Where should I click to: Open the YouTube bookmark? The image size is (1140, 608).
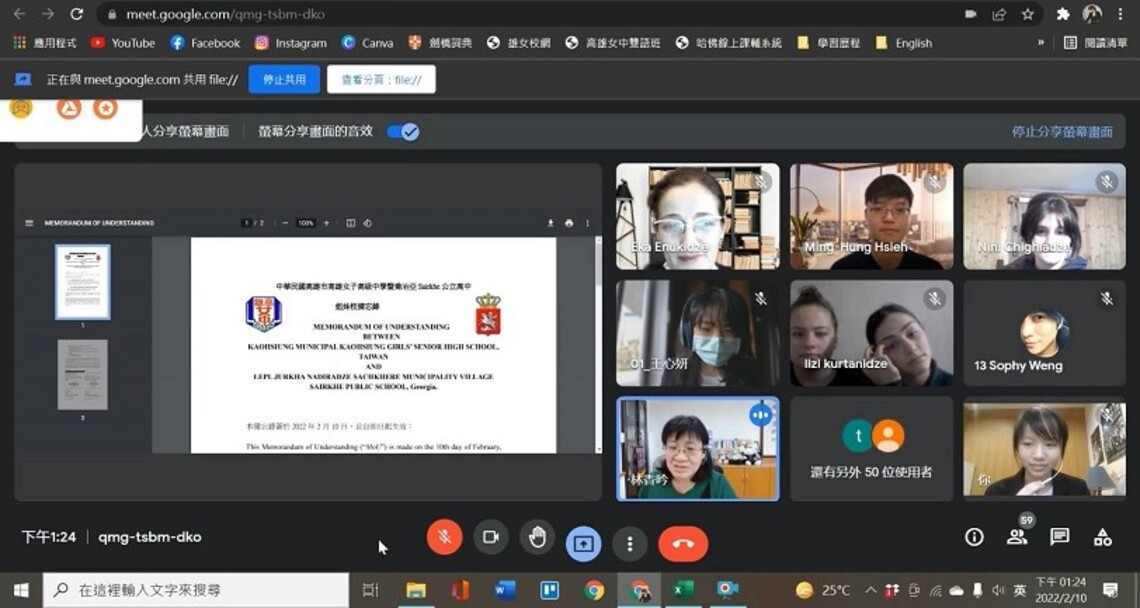pos(123,43)
